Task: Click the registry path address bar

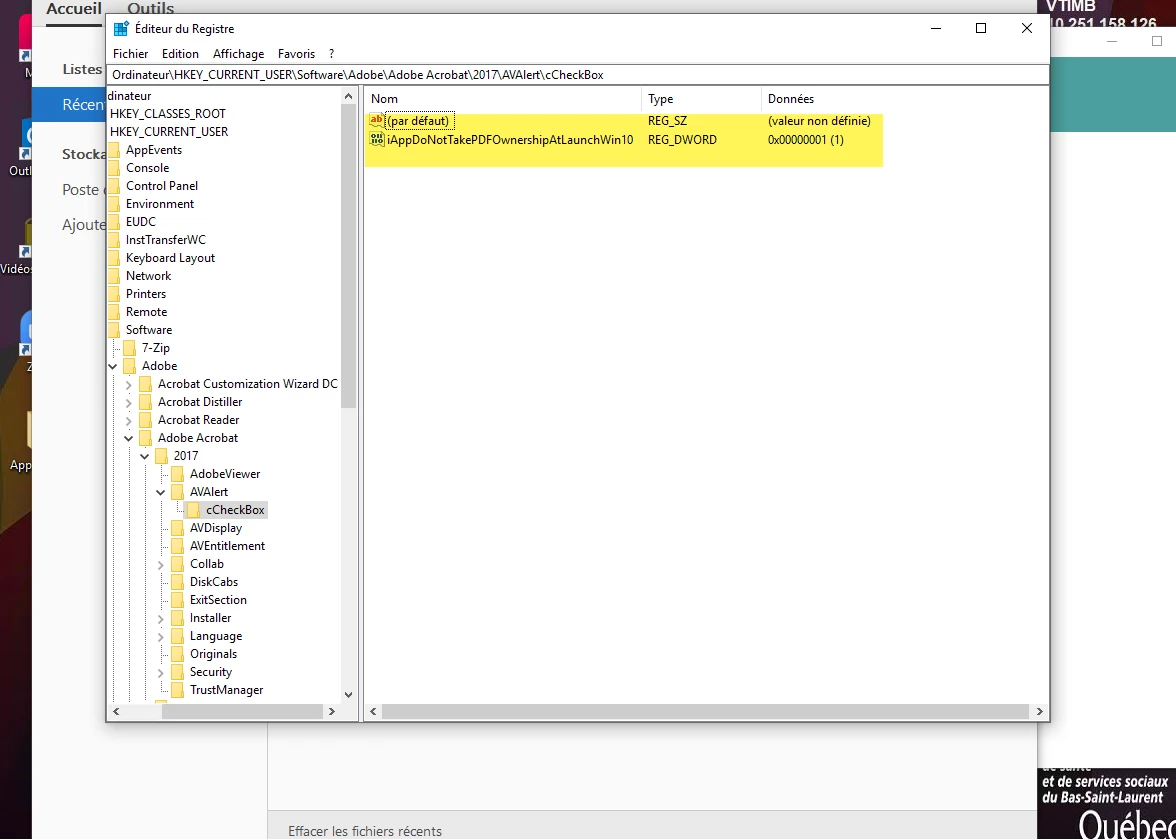Action: coord(578,75)
